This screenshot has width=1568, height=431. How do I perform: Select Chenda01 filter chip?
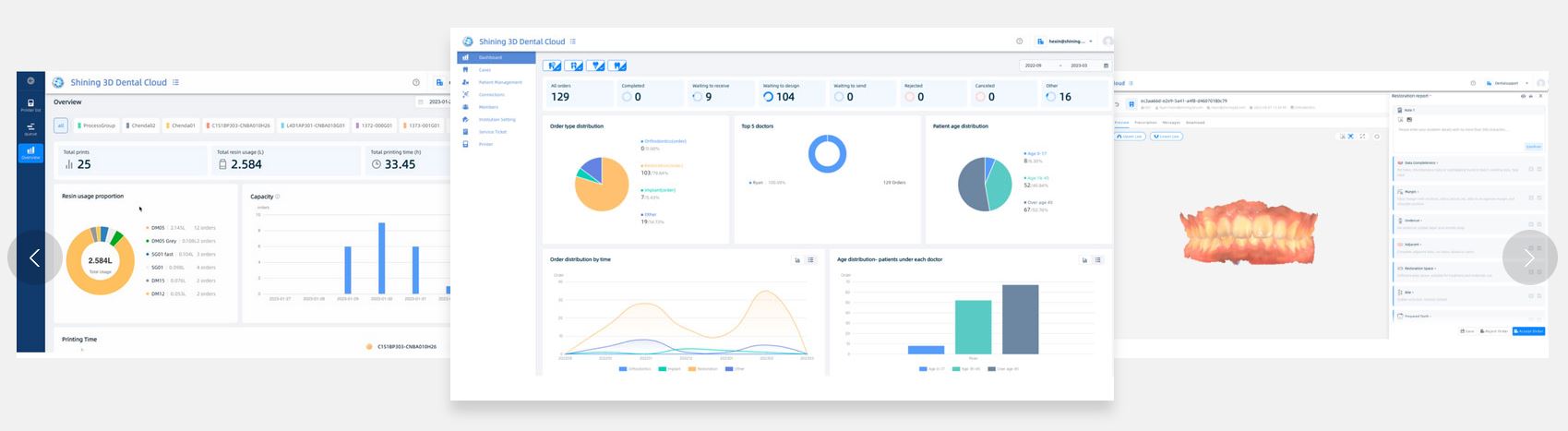point(182,126)
